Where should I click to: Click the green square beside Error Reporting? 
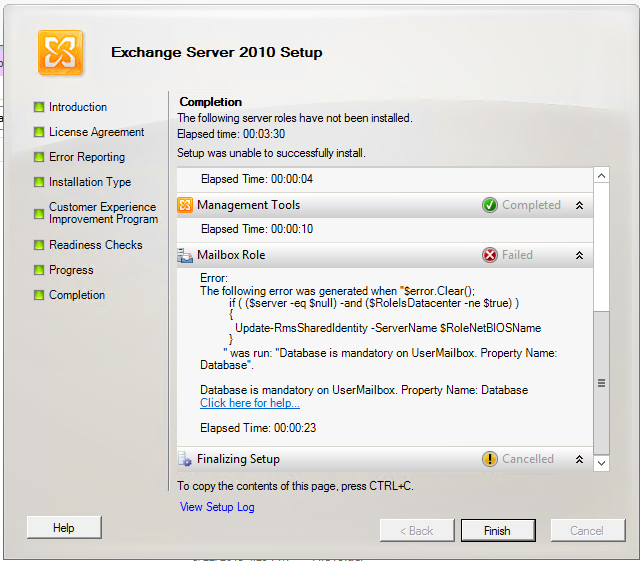[39, 157]
